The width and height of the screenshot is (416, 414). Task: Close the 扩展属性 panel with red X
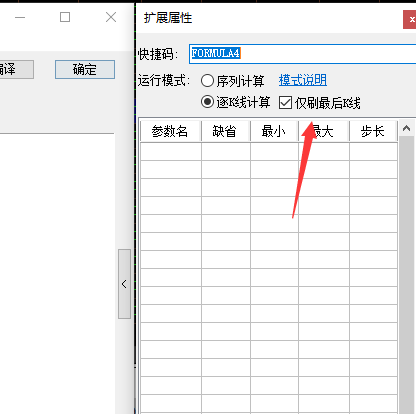[x=410, y=20]
